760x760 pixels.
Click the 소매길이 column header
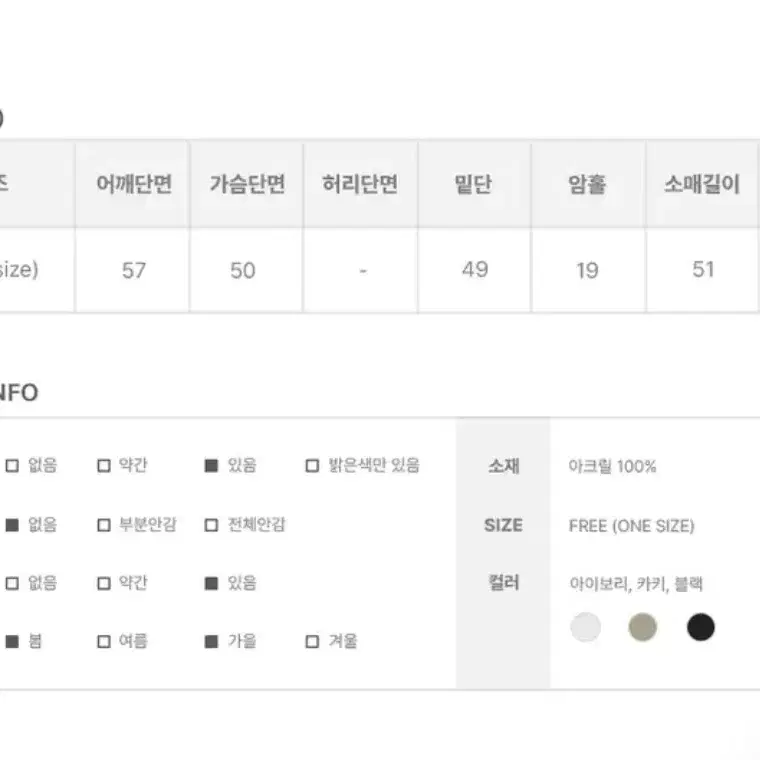coord(702,184)
